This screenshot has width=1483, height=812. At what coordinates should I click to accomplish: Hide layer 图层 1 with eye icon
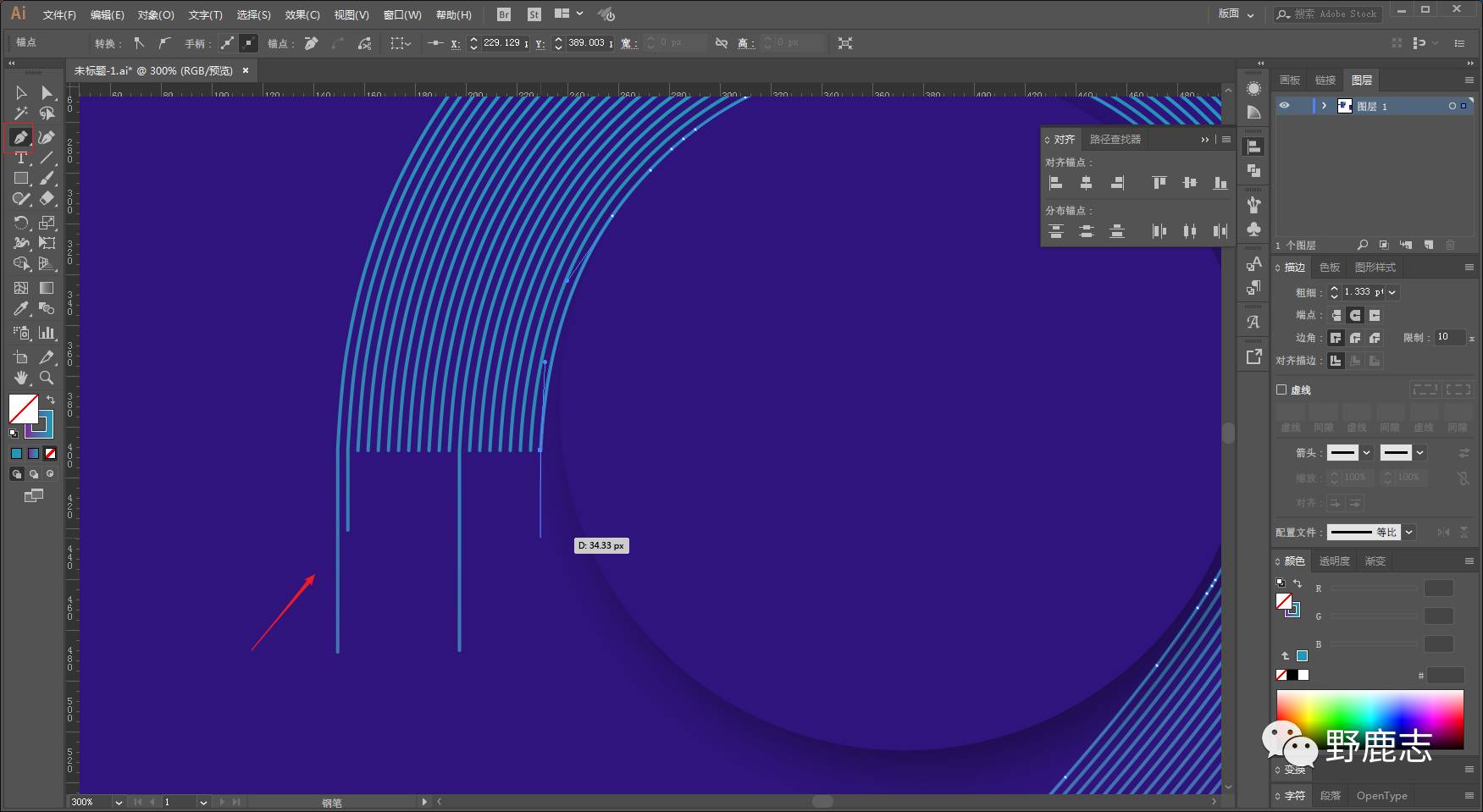point(1284,106)
